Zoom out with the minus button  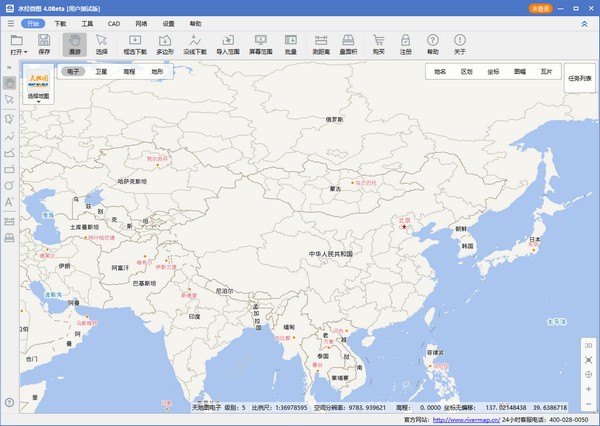click(589, 403)
